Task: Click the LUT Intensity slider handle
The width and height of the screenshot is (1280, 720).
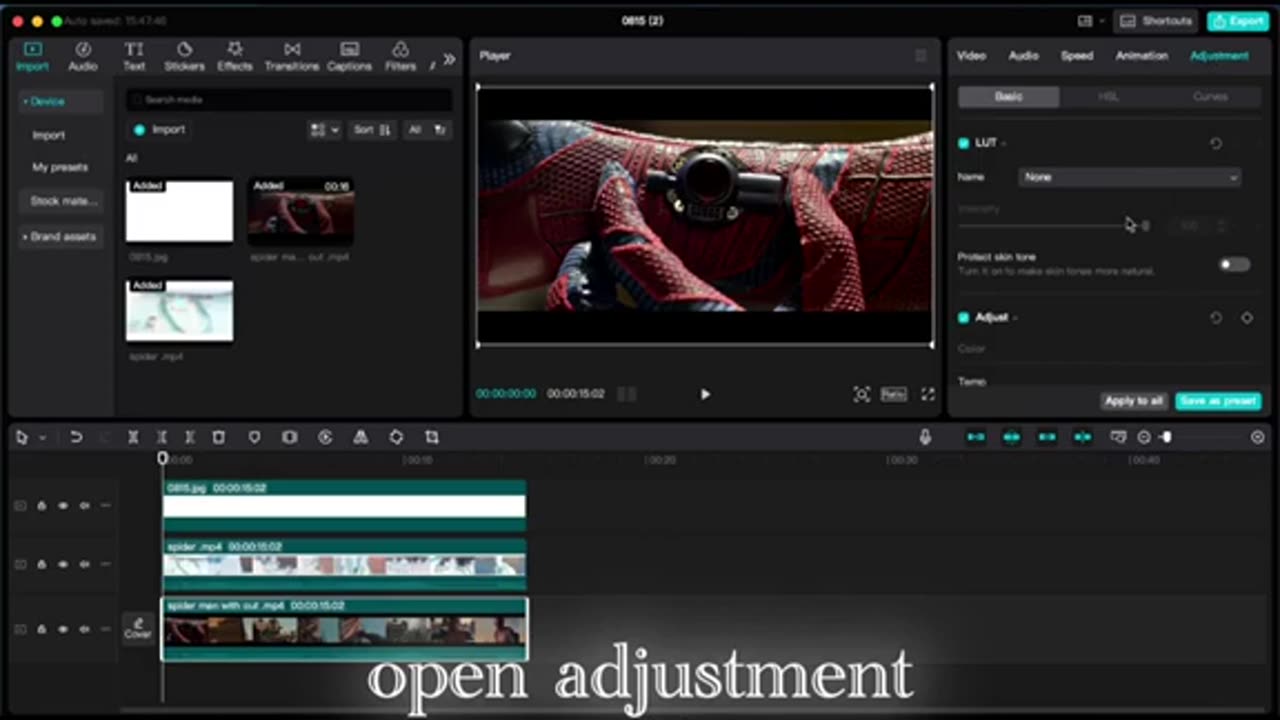Action: [x=1145, y=227]
